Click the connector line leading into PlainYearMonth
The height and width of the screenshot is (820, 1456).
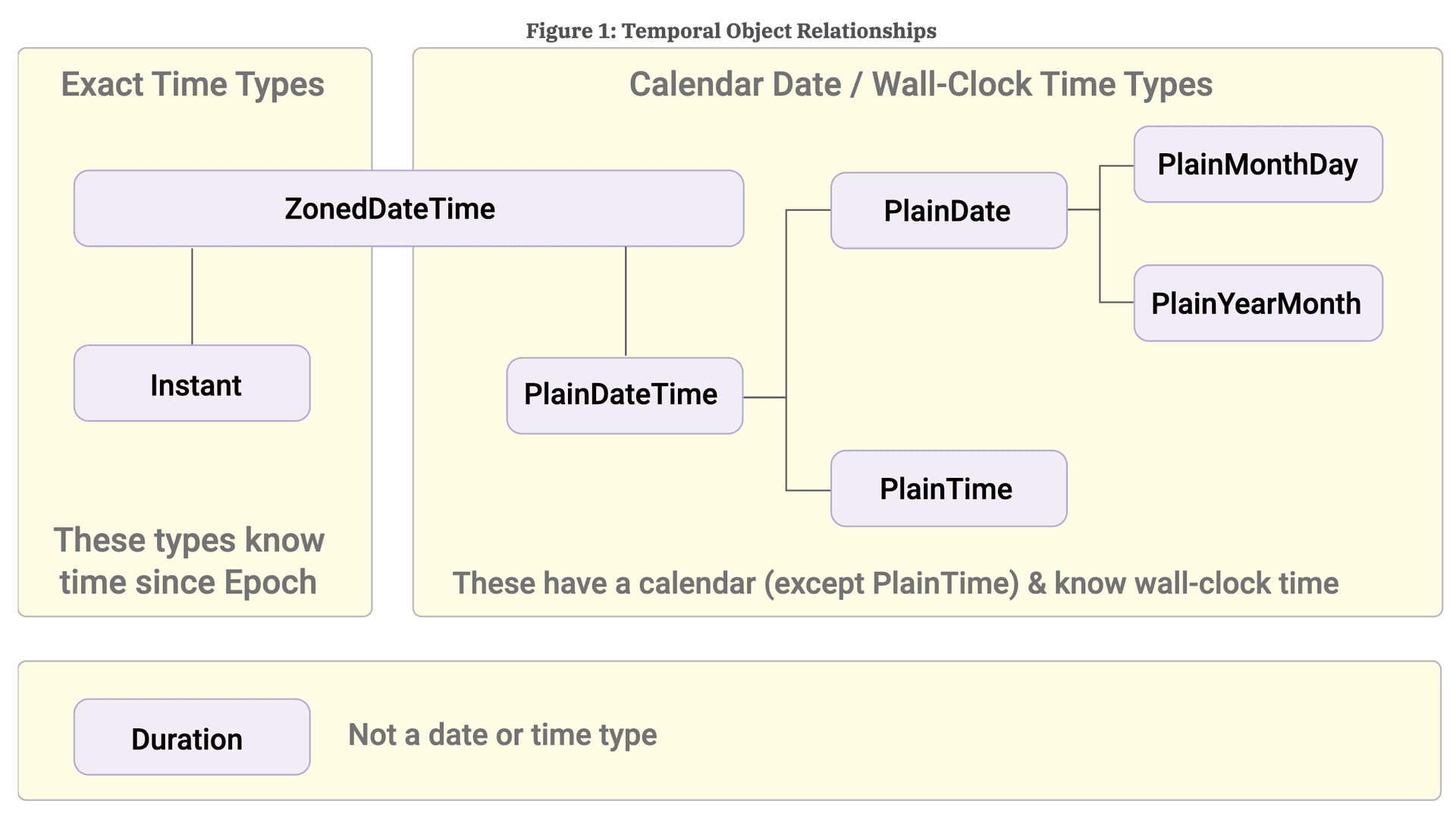(1116, 303)
